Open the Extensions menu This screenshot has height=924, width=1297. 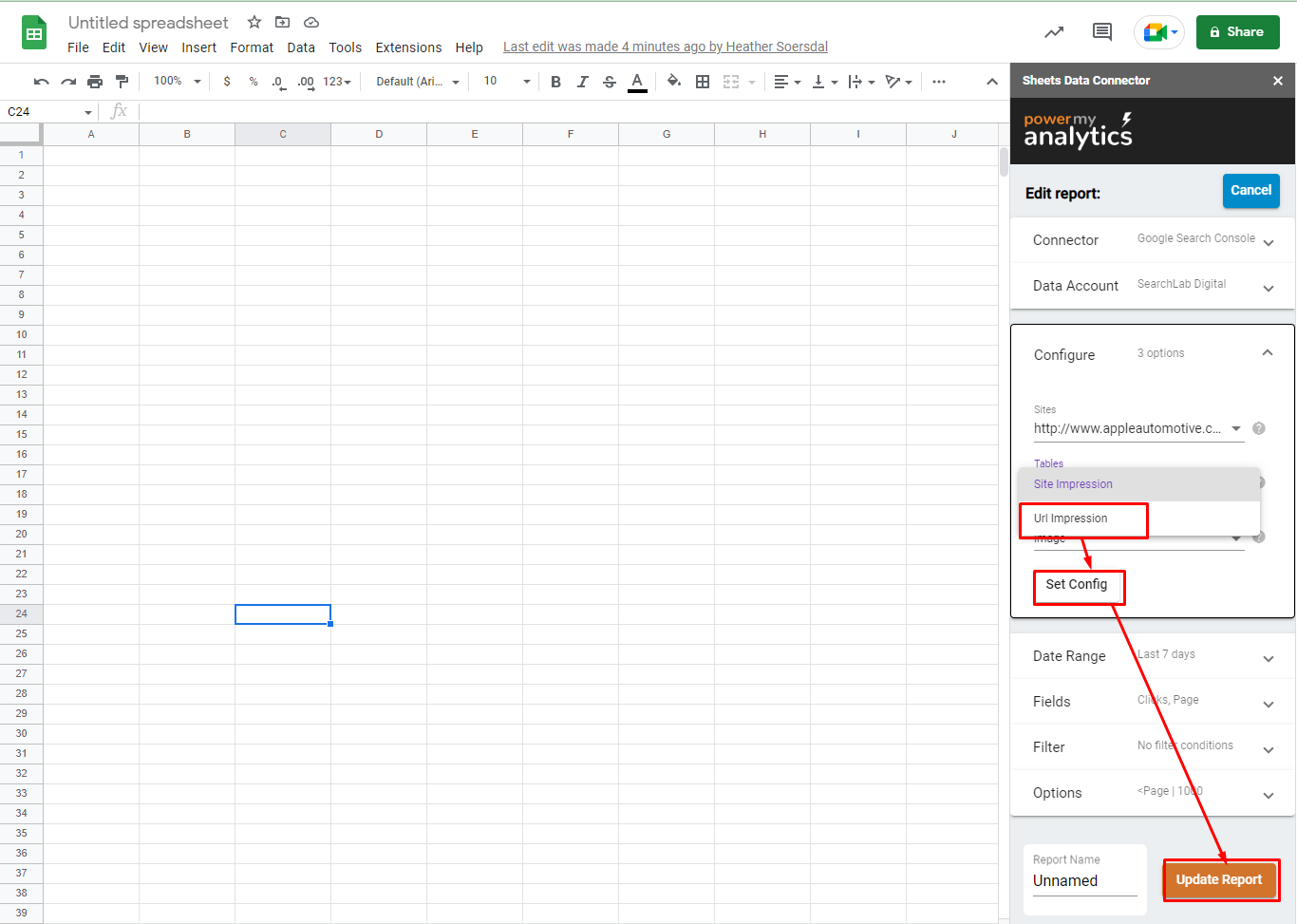point(408,47)
